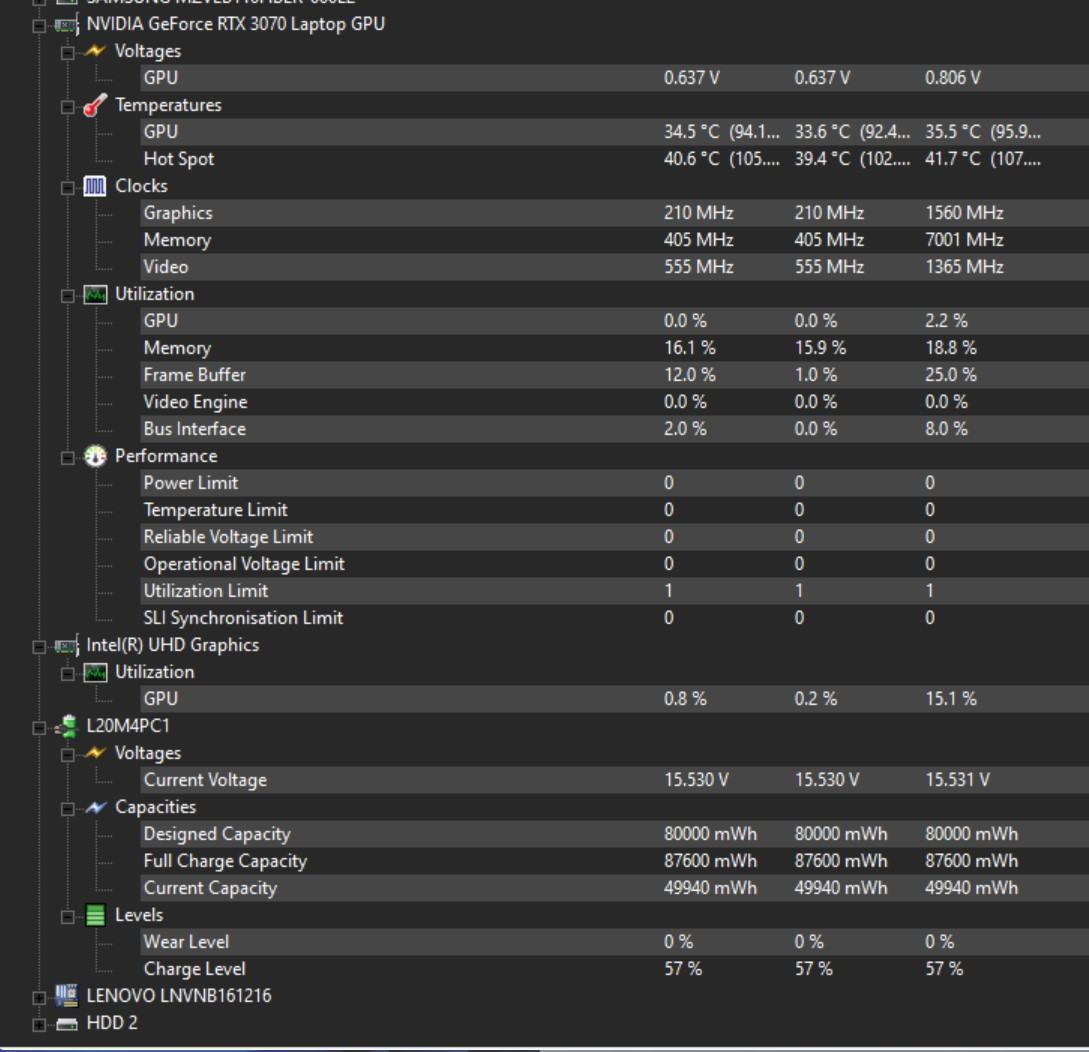Collapse the Voltages group under NVIDIA GPU
Screen dimensions: 1089x1052
(67, 53)
